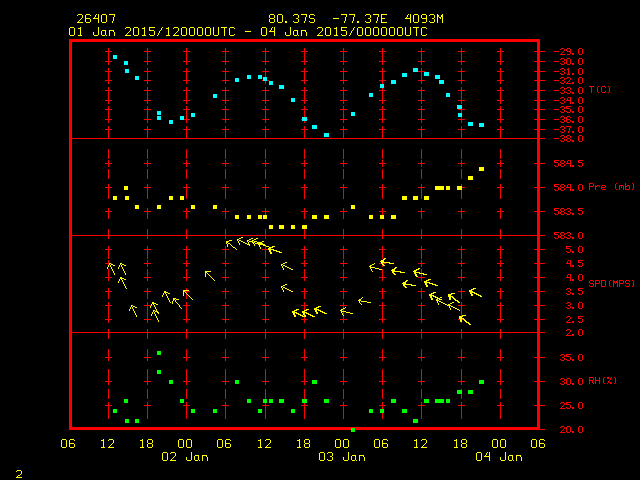Click the T(C) temperature axis label
The height and width of the screenshot is (480, 640).
[x=600, y=89]
